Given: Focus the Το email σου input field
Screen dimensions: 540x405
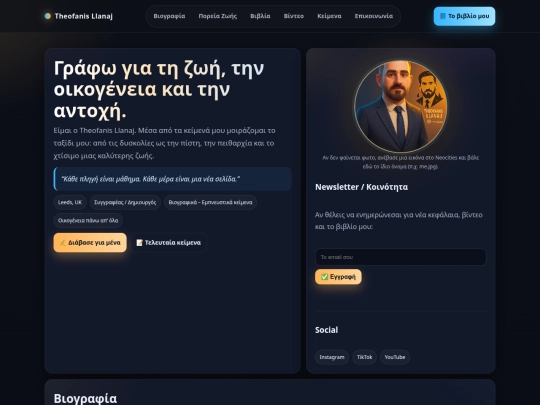Looking at the screenshot, I should coord(401,257).
